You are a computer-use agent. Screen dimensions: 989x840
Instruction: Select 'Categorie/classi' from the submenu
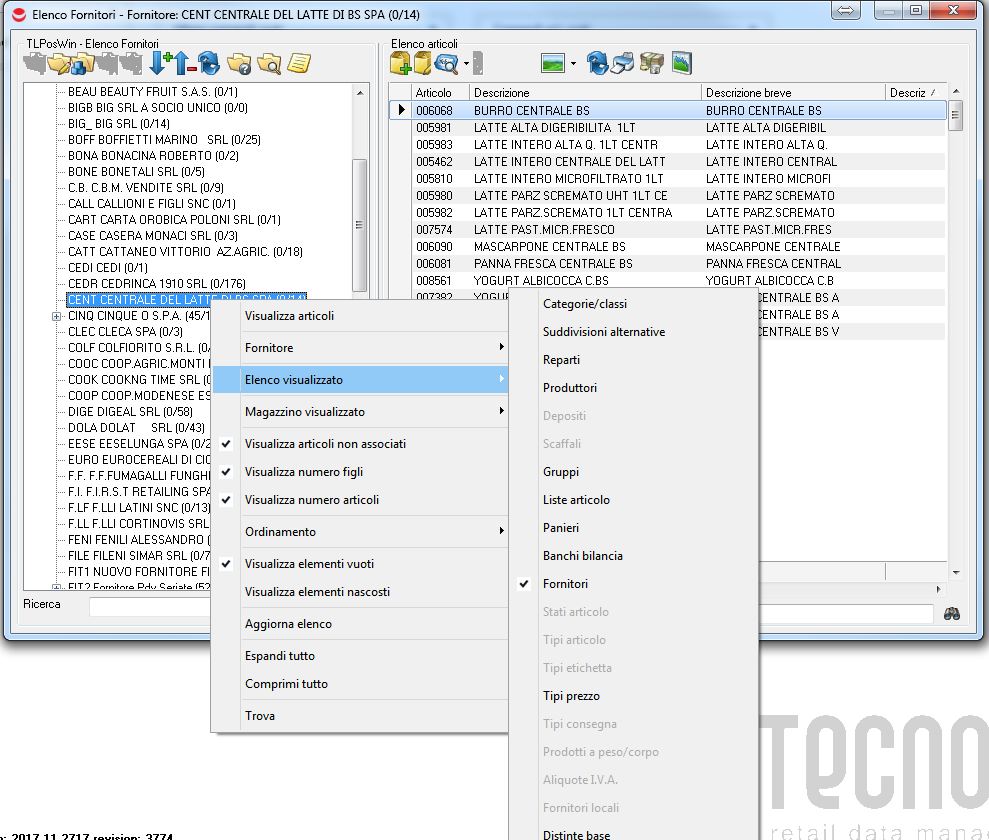pos(585,304)
